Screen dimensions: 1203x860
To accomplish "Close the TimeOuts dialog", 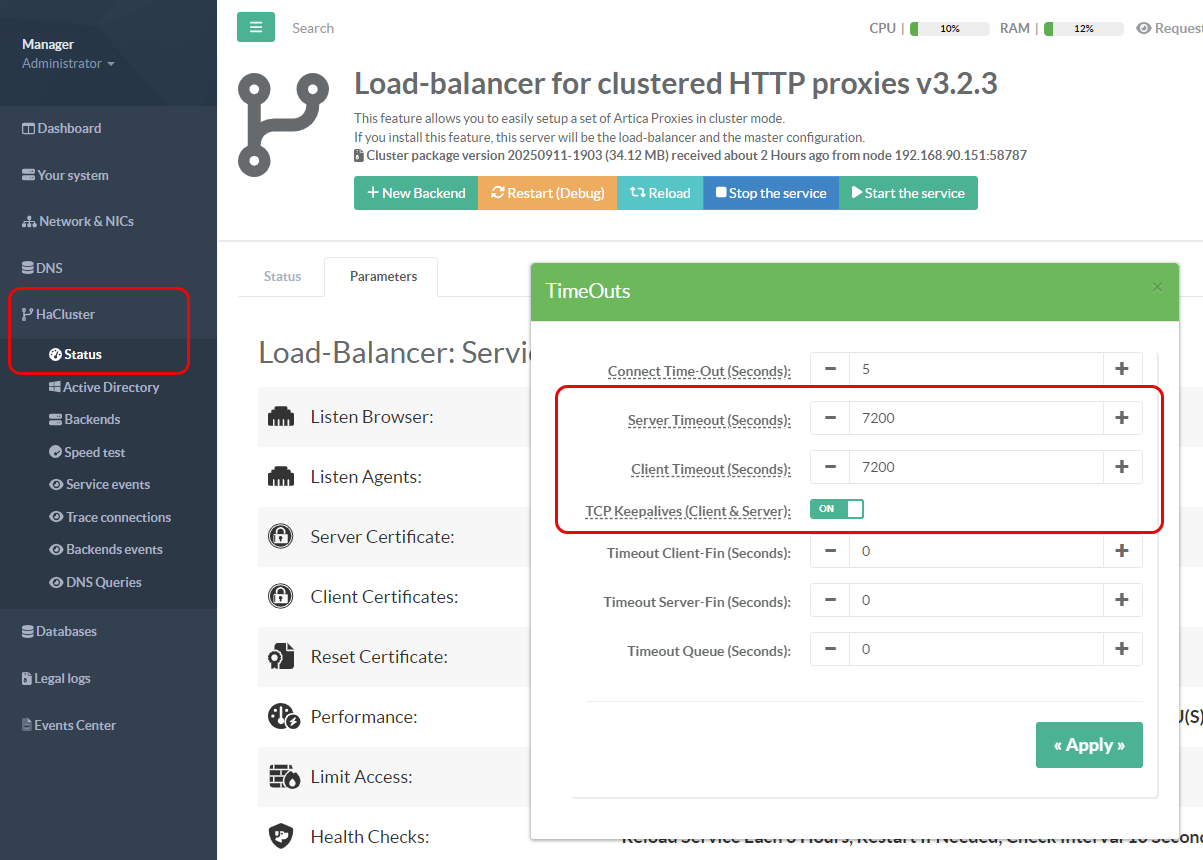I will (x=1157, y=287).
